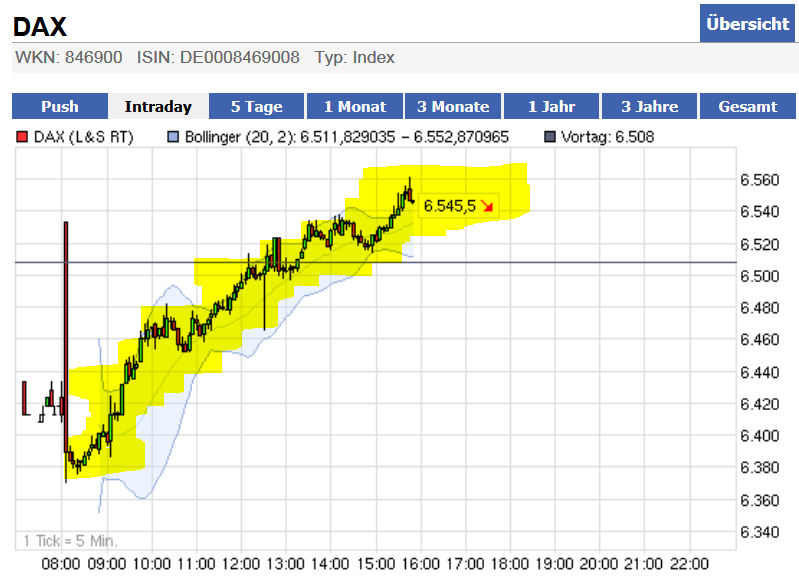Viewport: 799px width, 579px height.
Task: Click the 12:00 time axis label
Action: [241, 564]
